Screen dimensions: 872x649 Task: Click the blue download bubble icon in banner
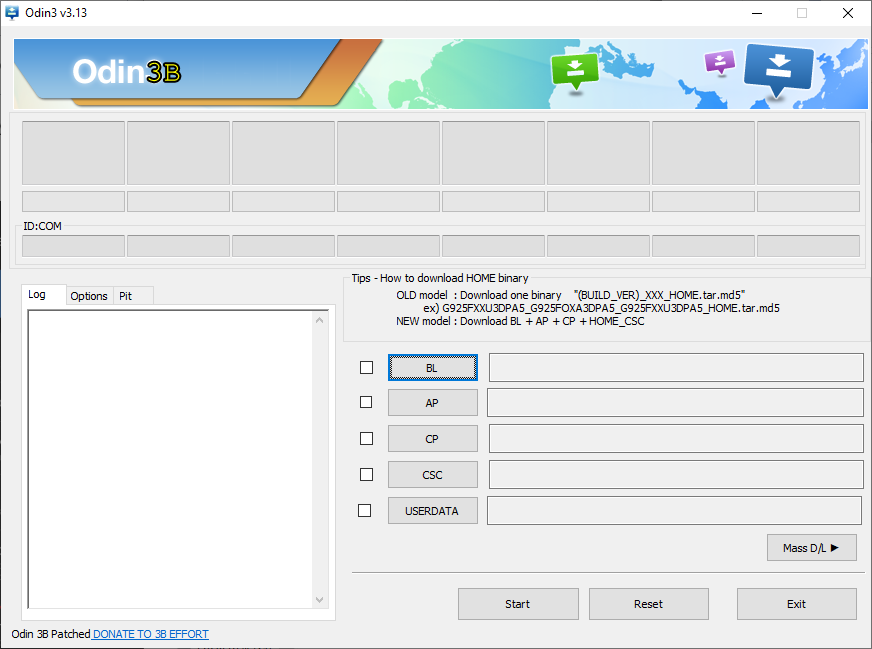point(778,70)
